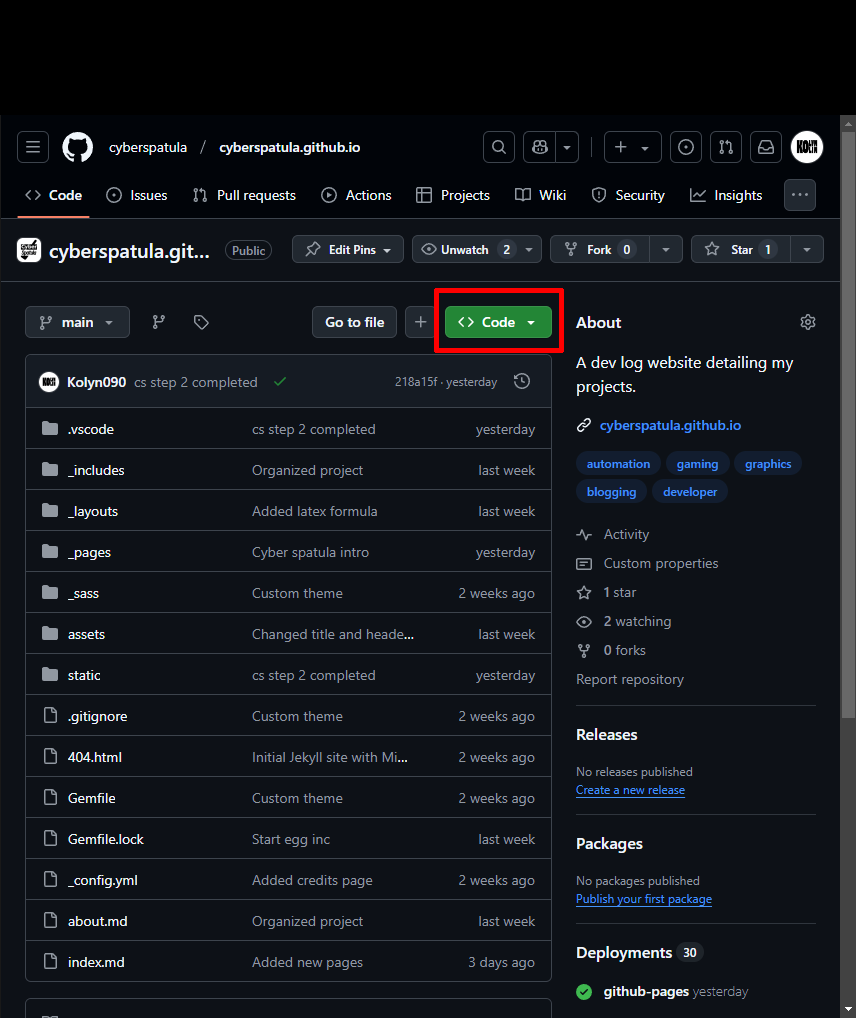Open the Gemfile.lock file
The width and height of the screenshot is (856, 1018).
coord(106,839)
